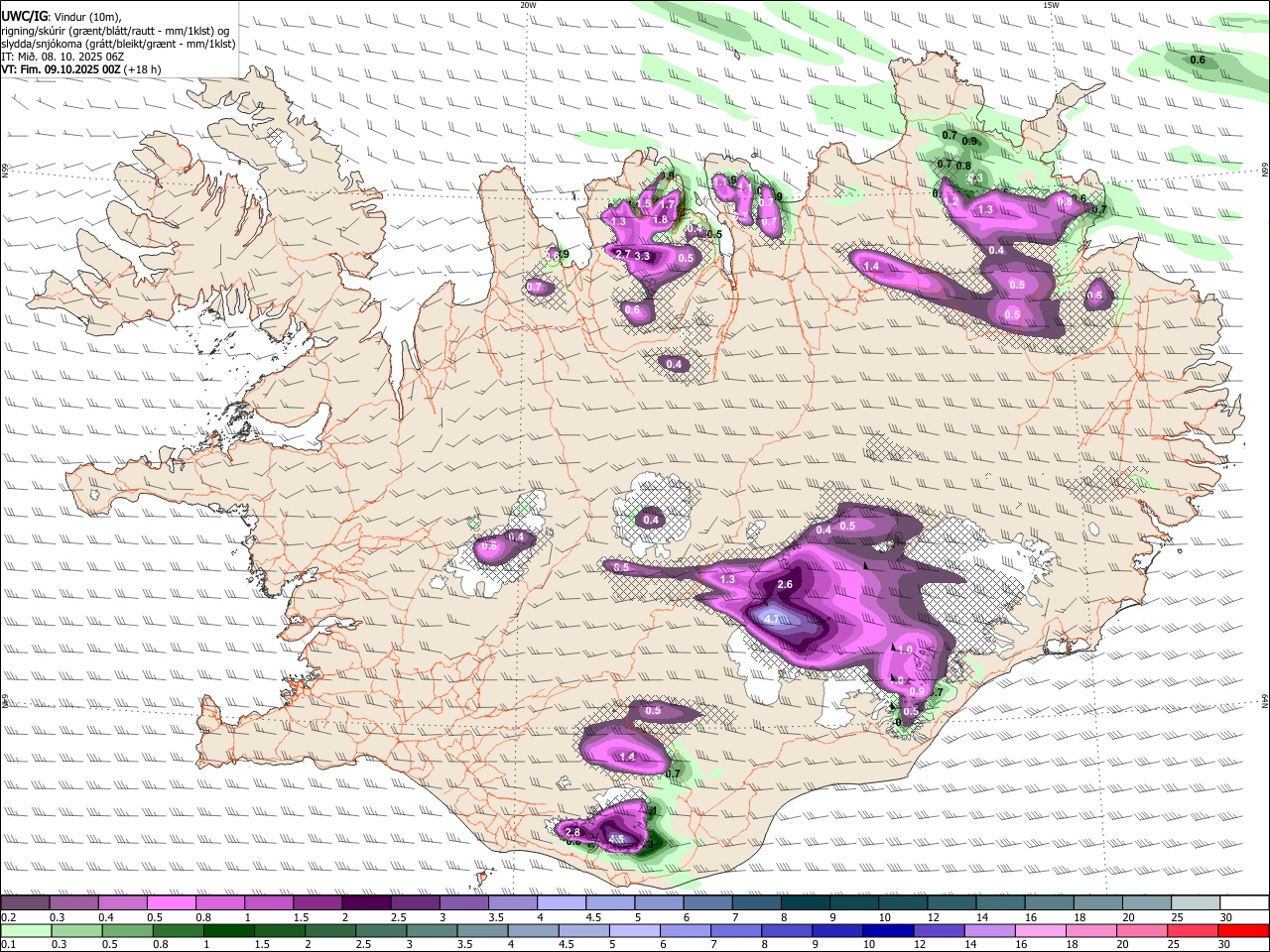The image size is (1270, 952).
Task: Click the '2.7' value beside 3.3 in the north
Action: click(x=623, y=255)
